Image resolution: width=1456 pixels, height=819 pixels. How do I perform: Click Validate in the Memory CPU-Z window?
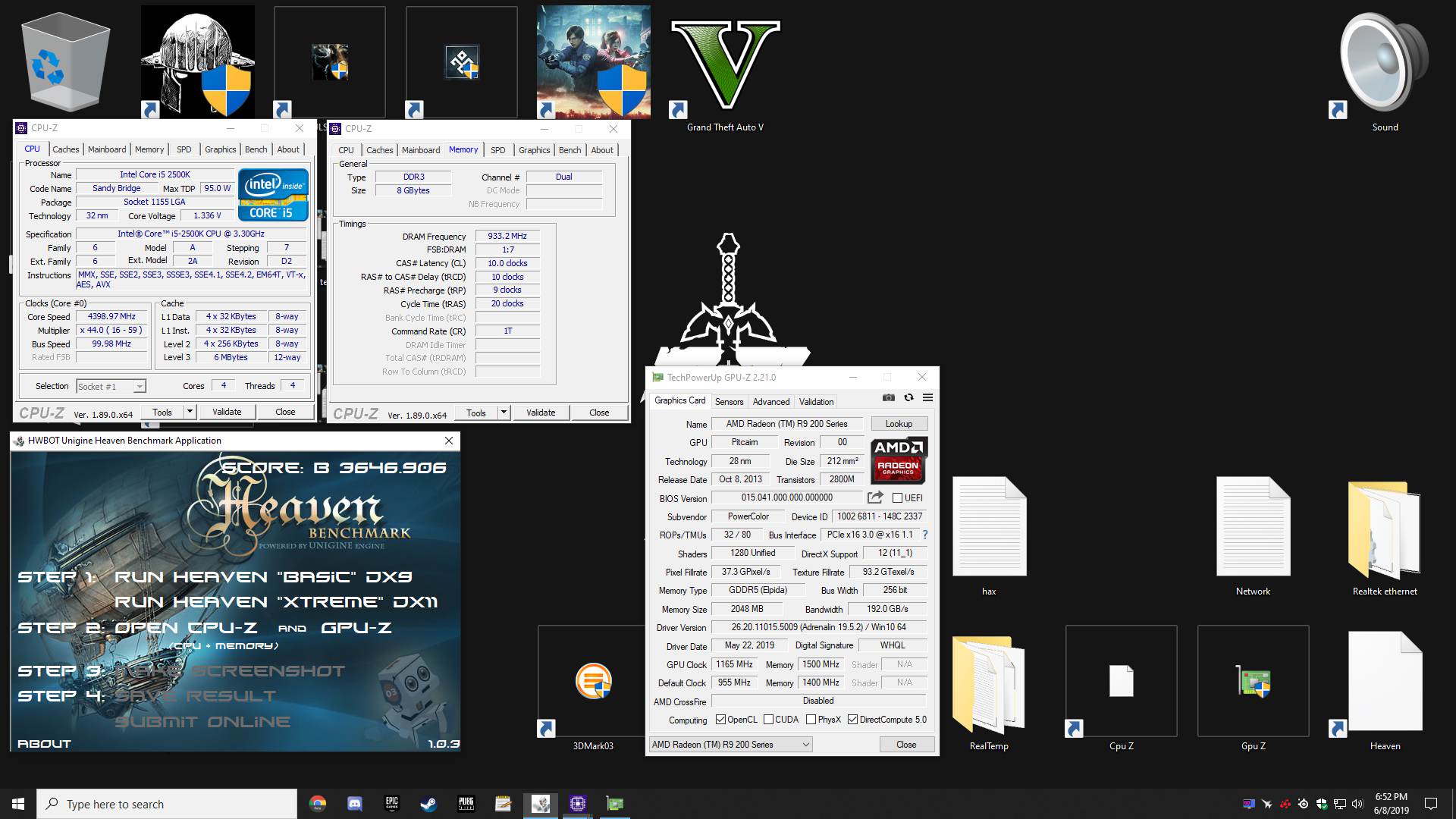(541, 413)
